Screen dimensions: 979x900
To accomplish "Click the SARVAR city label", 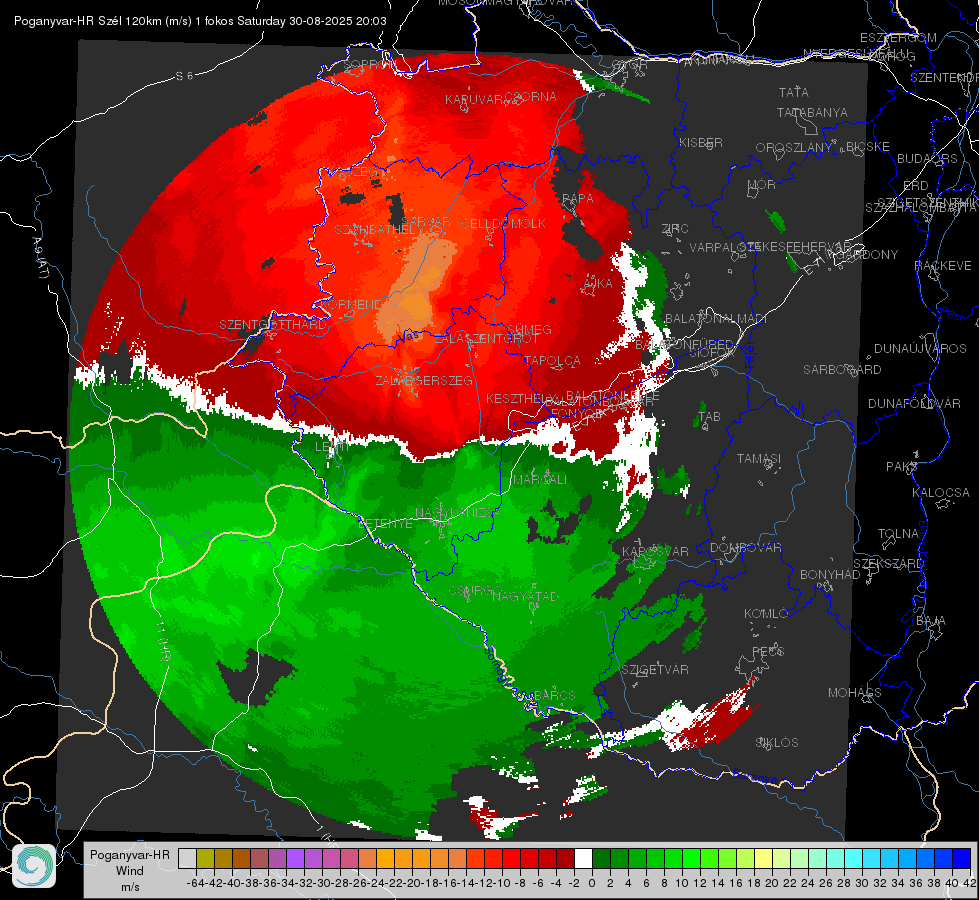I will tap(426, 222).
